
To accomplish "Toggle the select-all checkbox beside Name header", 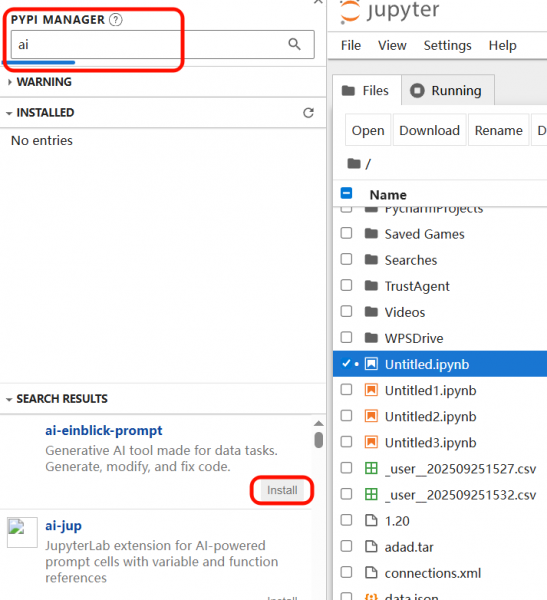I will coord(346,193).
